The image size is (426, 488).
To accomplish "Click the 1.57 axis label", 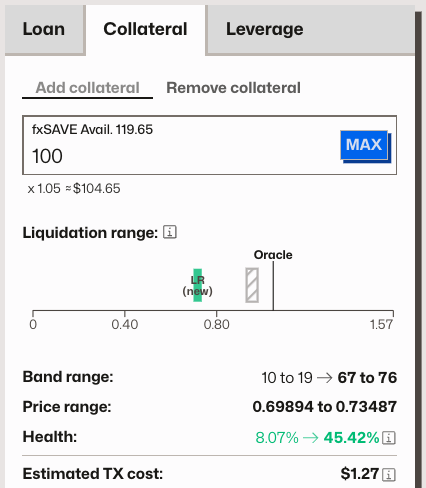I will click(x=382, y=324).
